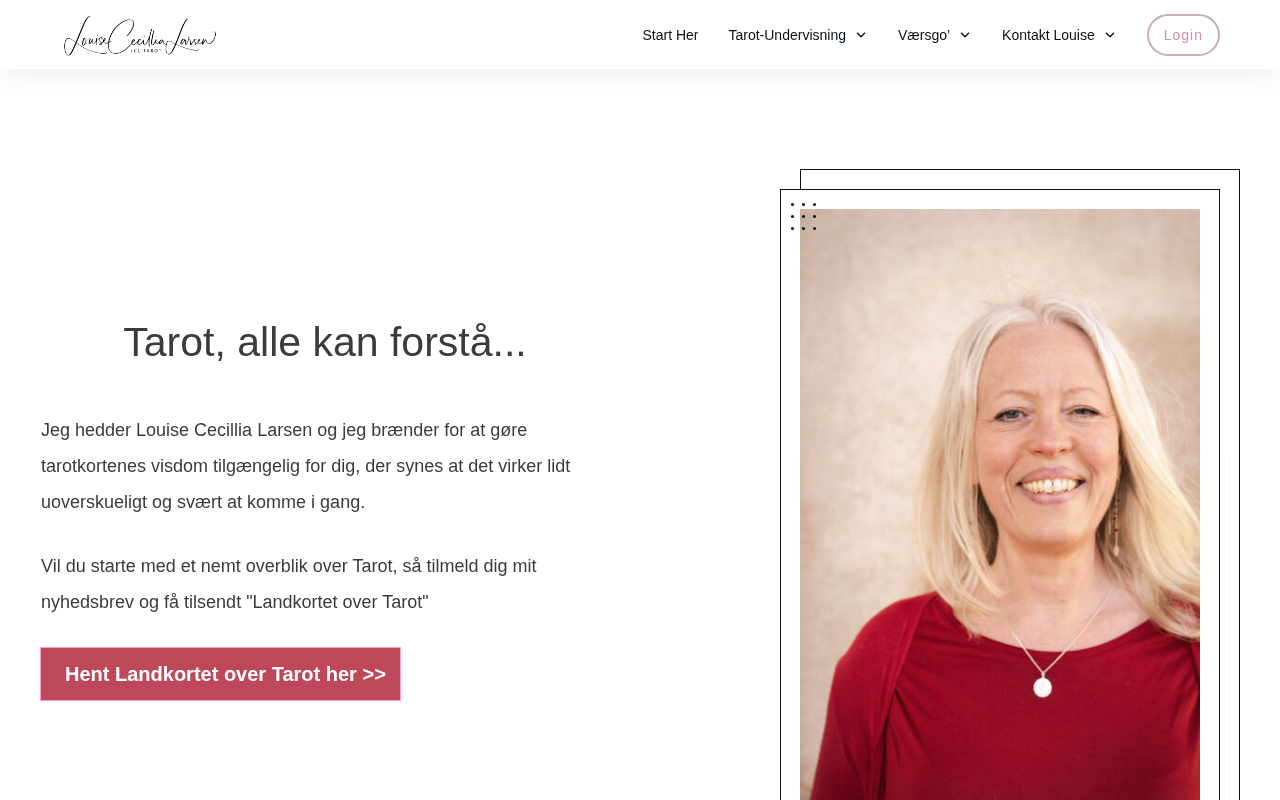Click the Login button

point(1183,35)
